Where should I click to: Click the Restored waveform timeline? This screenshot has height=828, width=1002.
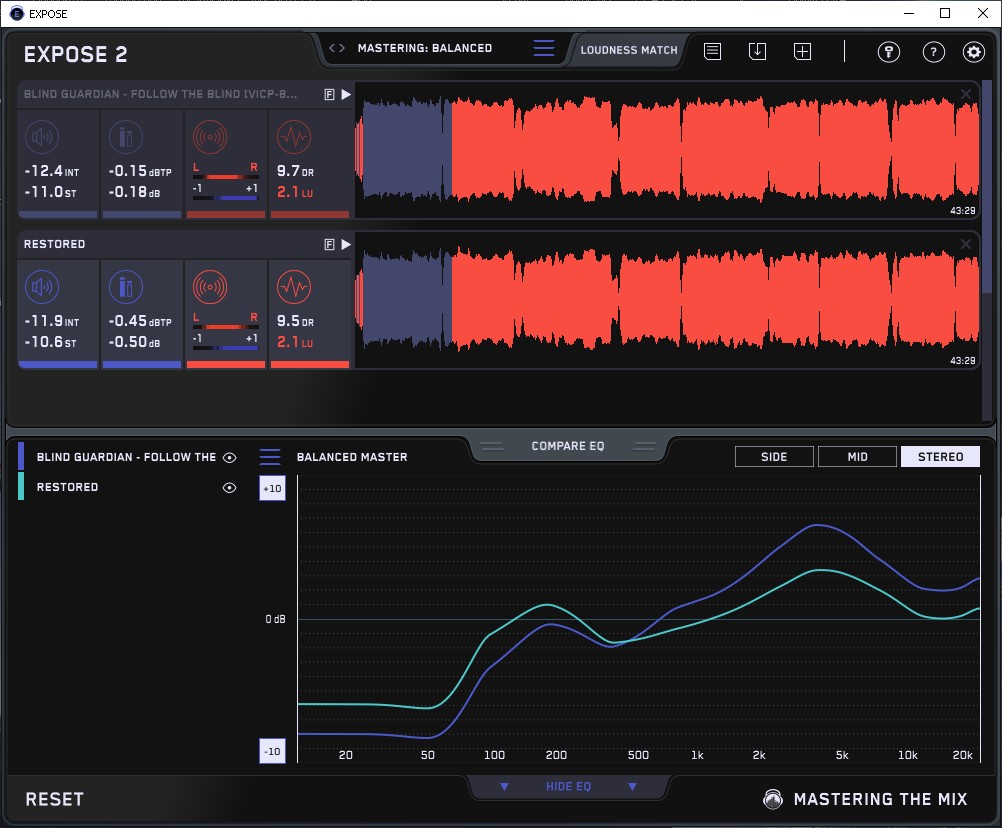667,300
